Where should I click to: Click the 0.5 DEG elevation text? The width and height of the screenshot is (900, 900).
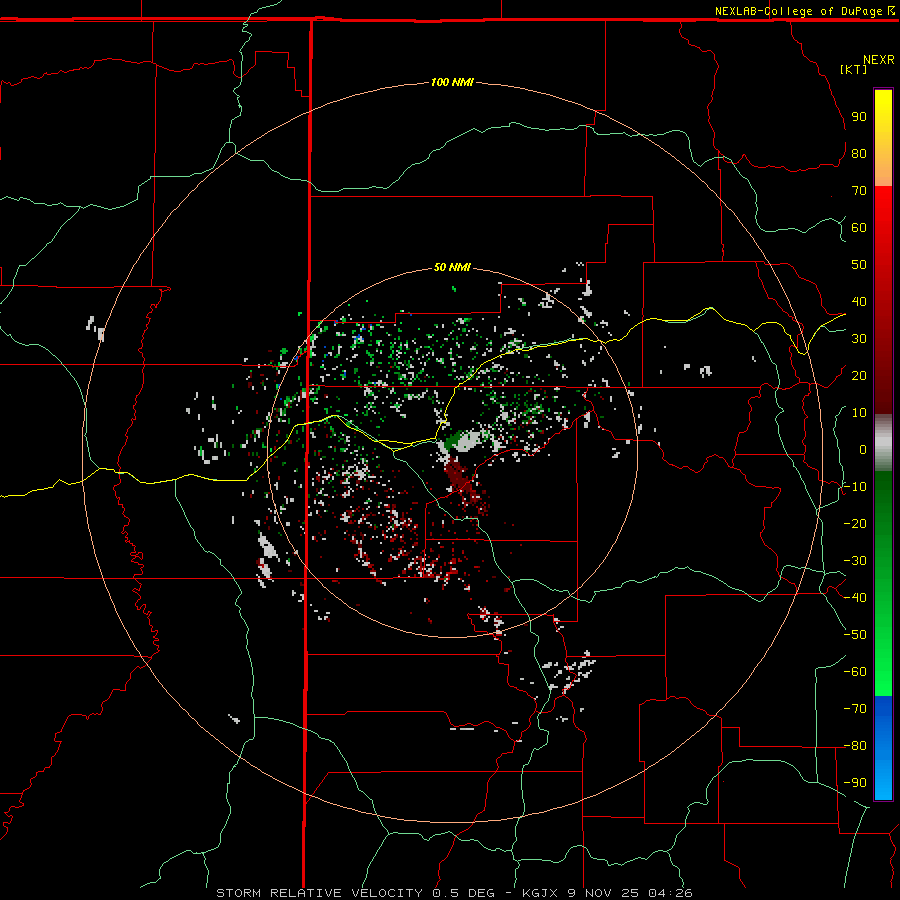[x=463, y=893]
